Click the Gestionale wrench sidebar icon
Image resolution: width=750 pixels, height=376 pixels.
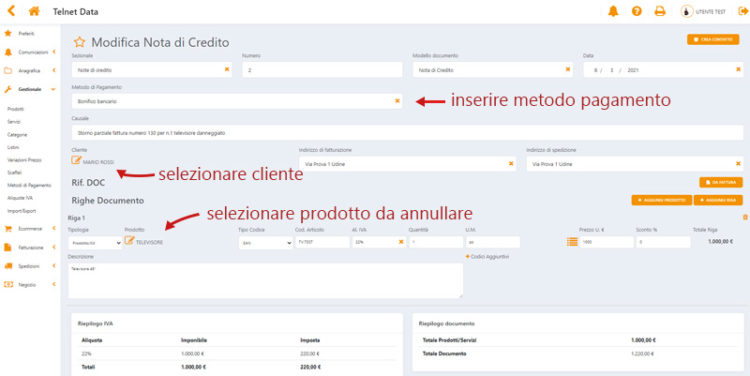click(x=8, y=89)
